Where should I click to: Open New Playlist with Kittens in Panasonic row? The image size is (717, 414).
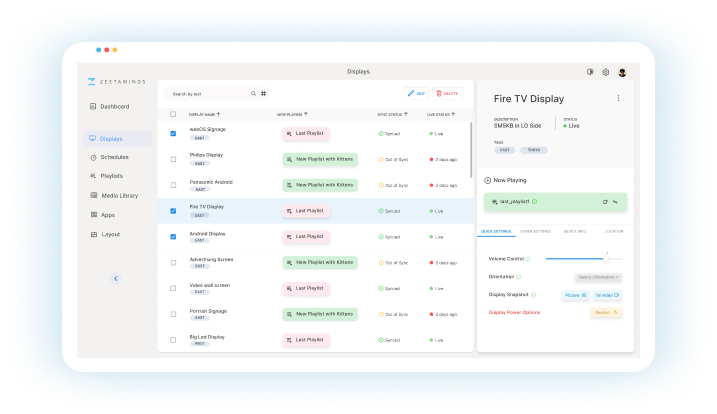[320, 185]
